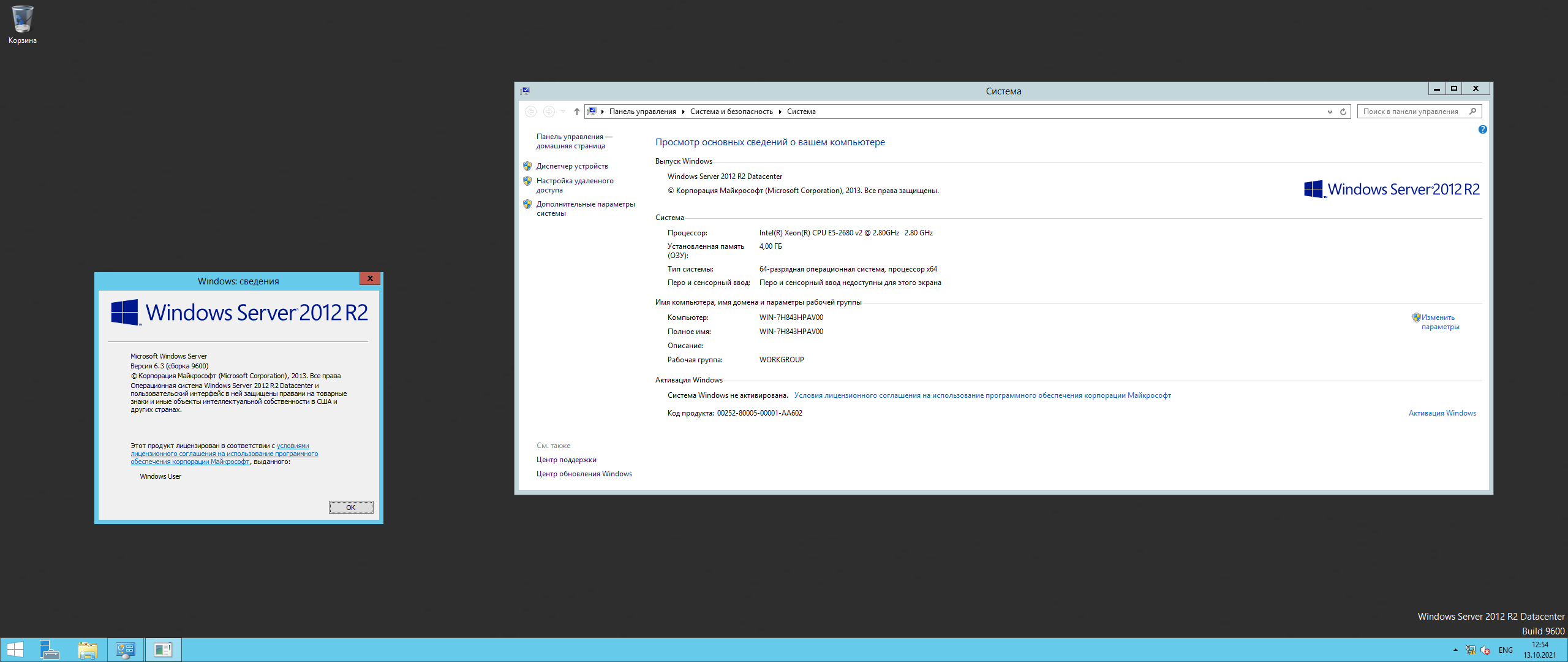
Task: Expand chevron after 'Система и безопасность'
Action: [780, 112]
